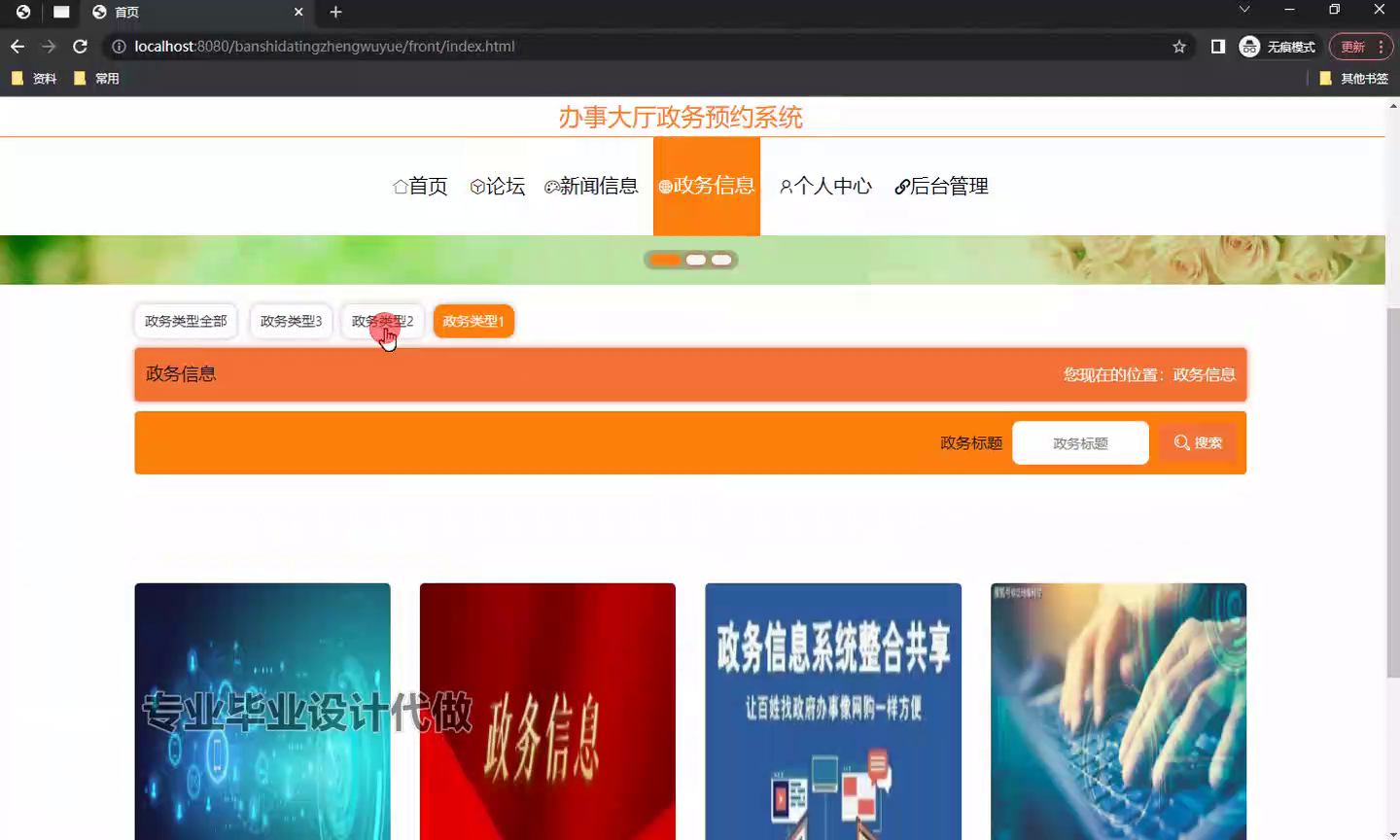Filter by 政务类型2
This screenshot has height=840, width=1400.
pyautogui.click(x=382, y=321)
